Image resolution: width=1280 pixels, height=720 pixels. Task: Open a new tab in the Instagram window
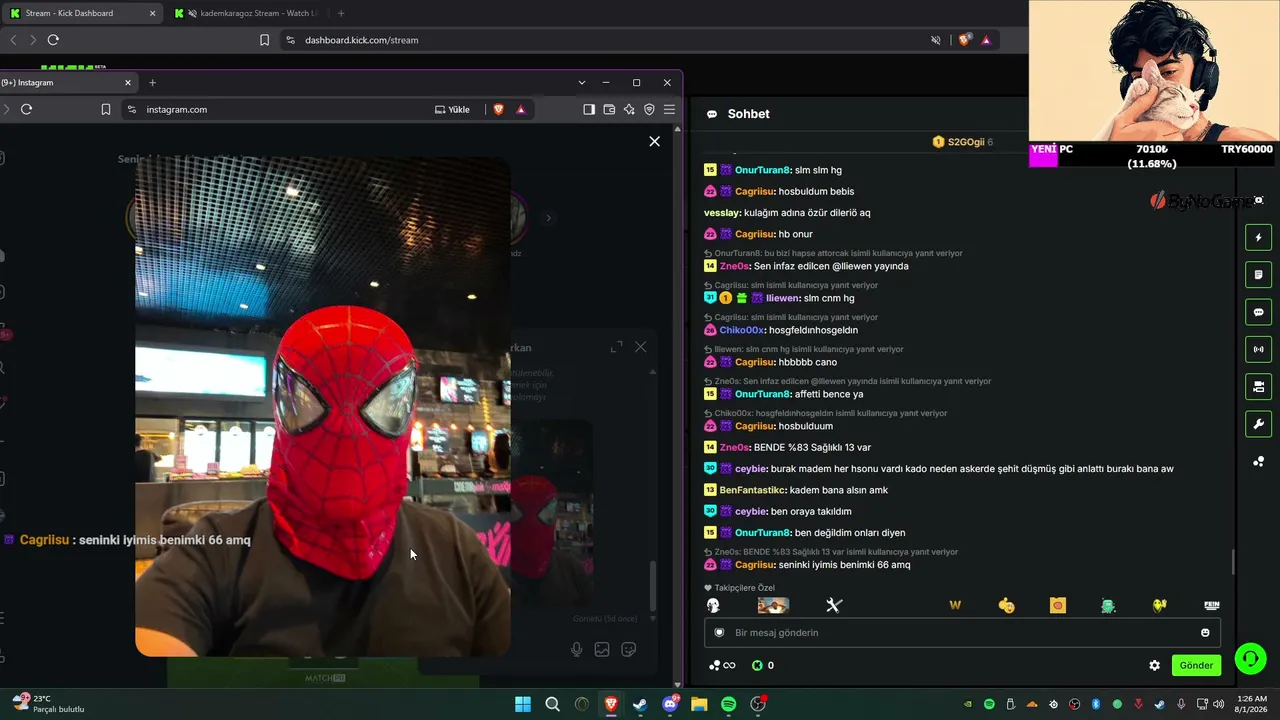(x=152, y=82)
